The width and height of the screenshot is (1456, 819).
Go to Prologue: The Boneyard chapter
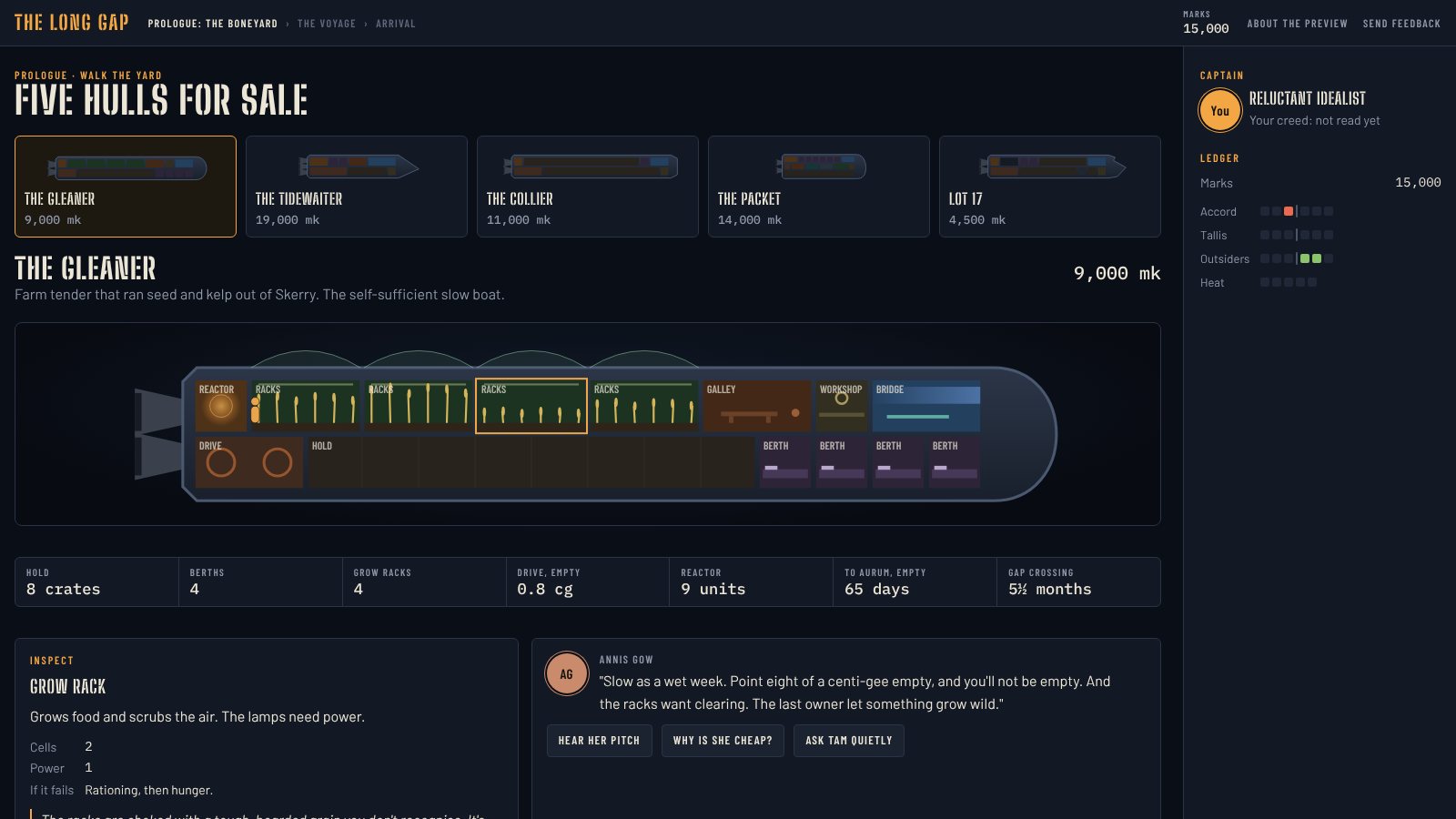tap(213, 24)
